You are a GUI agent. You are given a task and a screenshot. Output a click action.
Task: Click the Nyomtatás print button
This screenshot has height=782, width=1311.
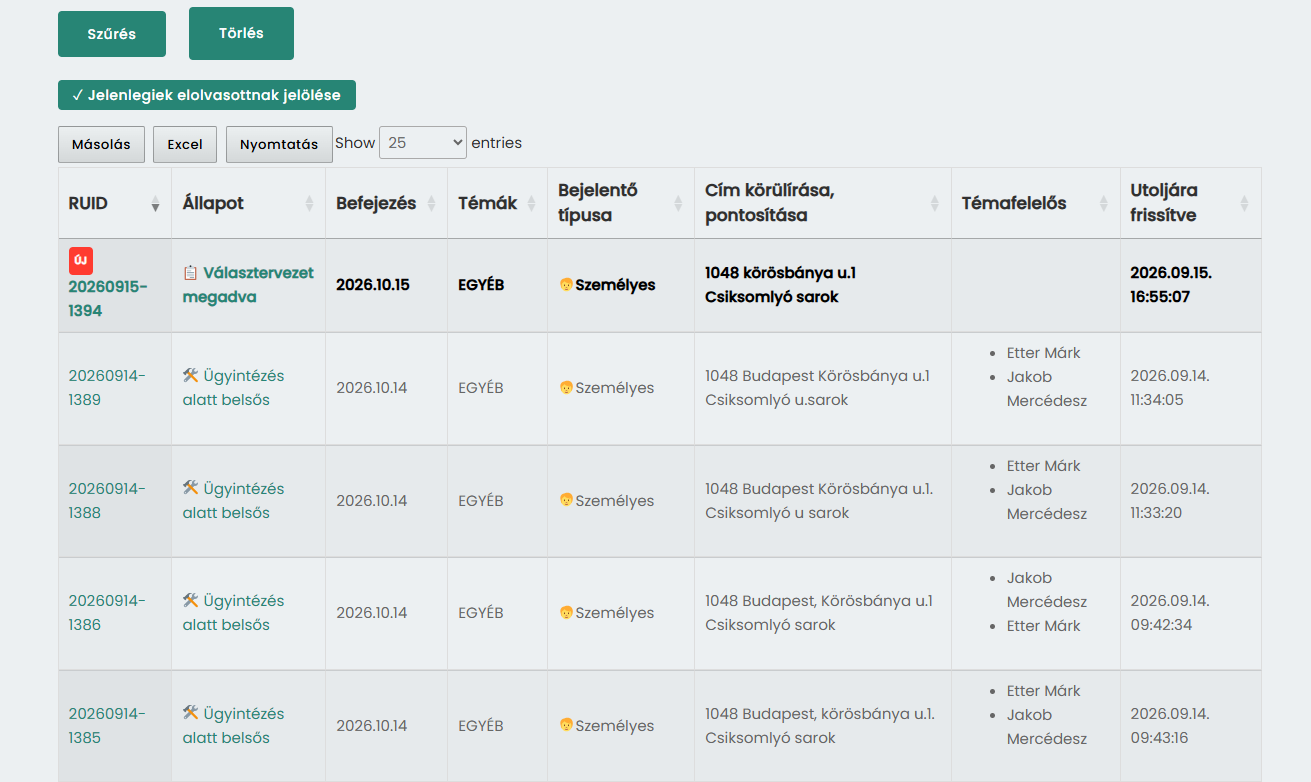pos(279,144)
